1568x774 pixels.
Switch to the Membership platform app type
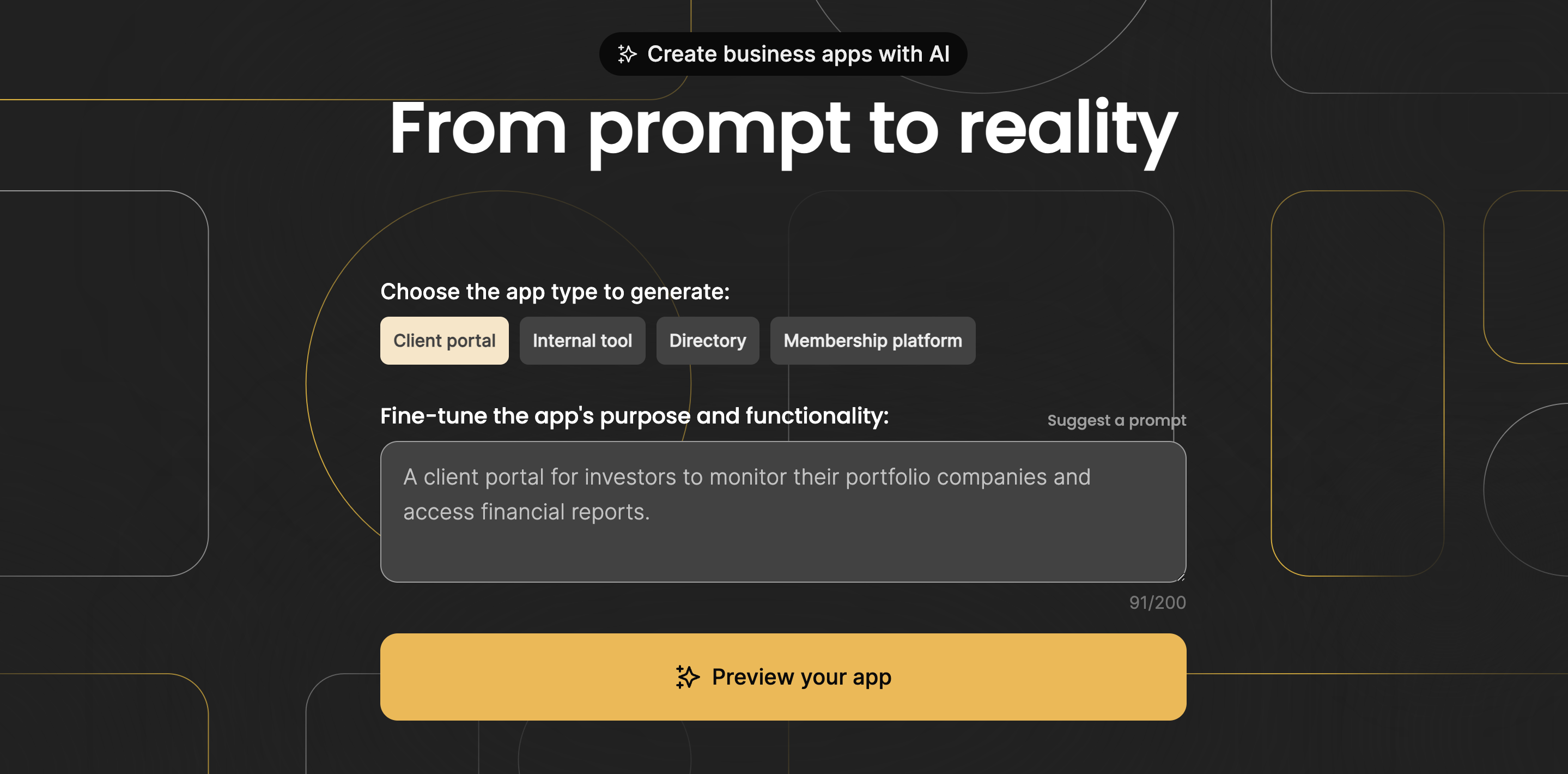(x=872, y=341)
